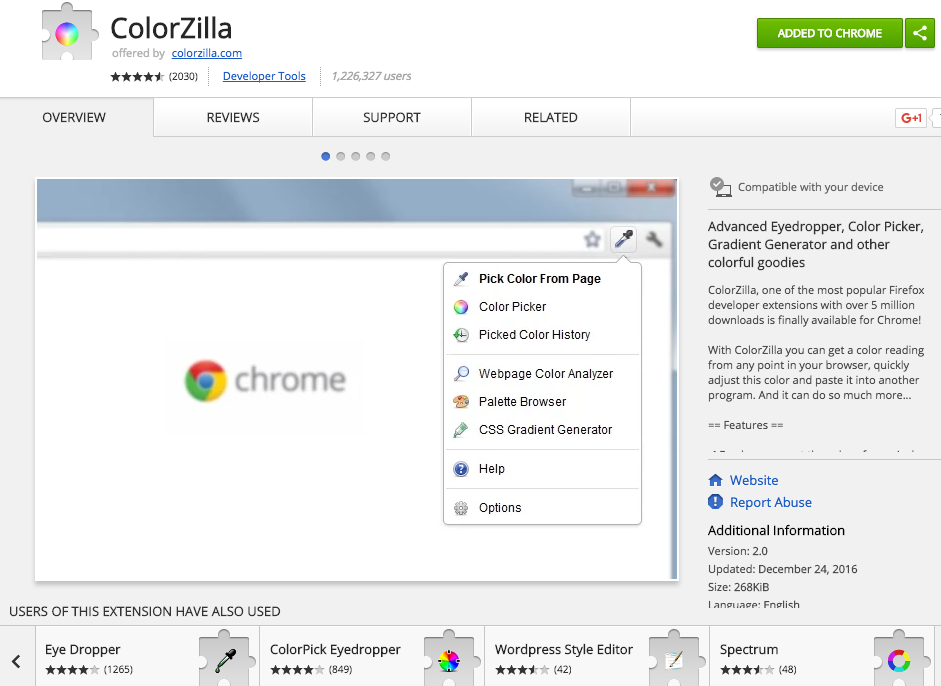Click the Webpage Color Analyzer magnifier icon
941x686 pixels.
pos(461,373)
